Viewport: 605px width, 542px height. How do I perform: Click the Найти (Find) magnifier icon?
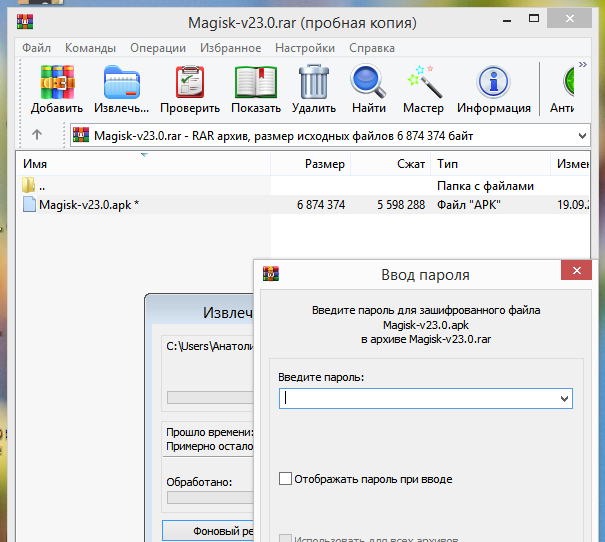point(368,81)
